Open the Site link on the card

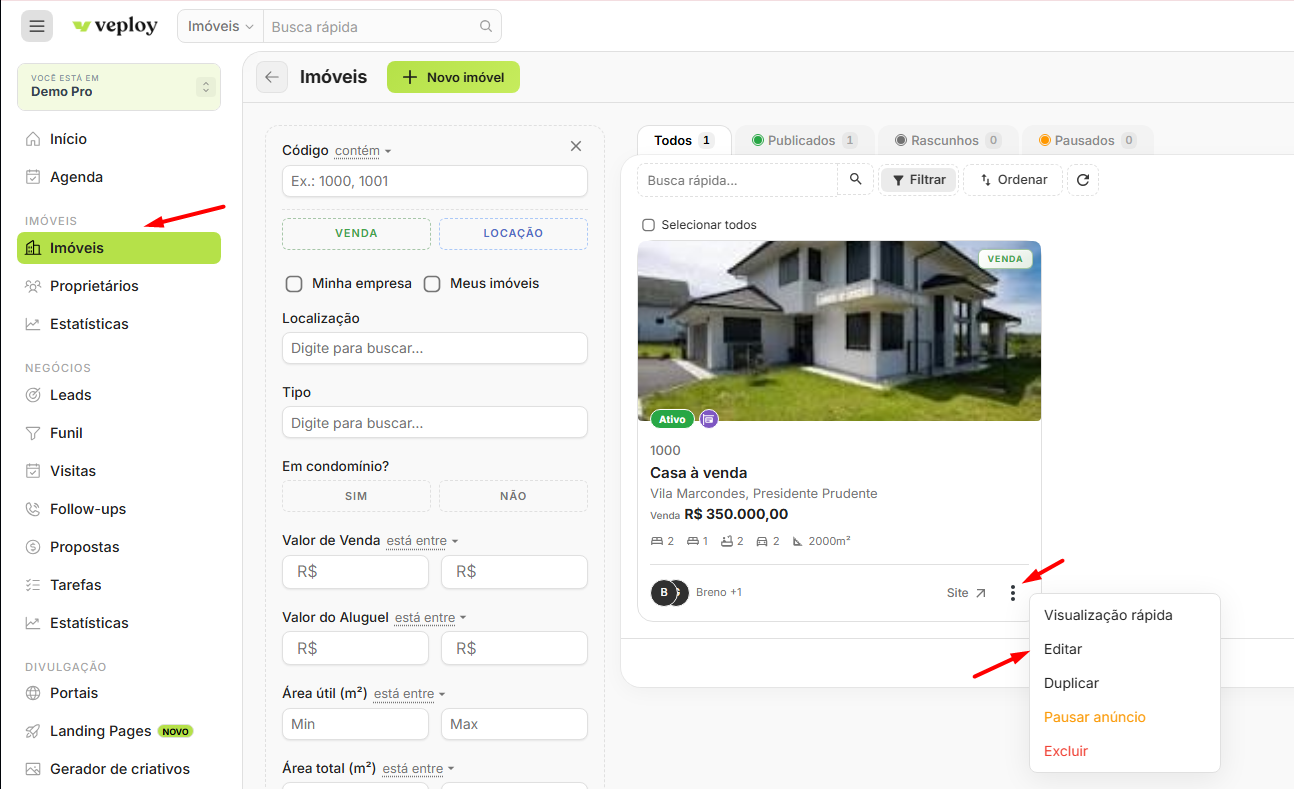(966, 593)
